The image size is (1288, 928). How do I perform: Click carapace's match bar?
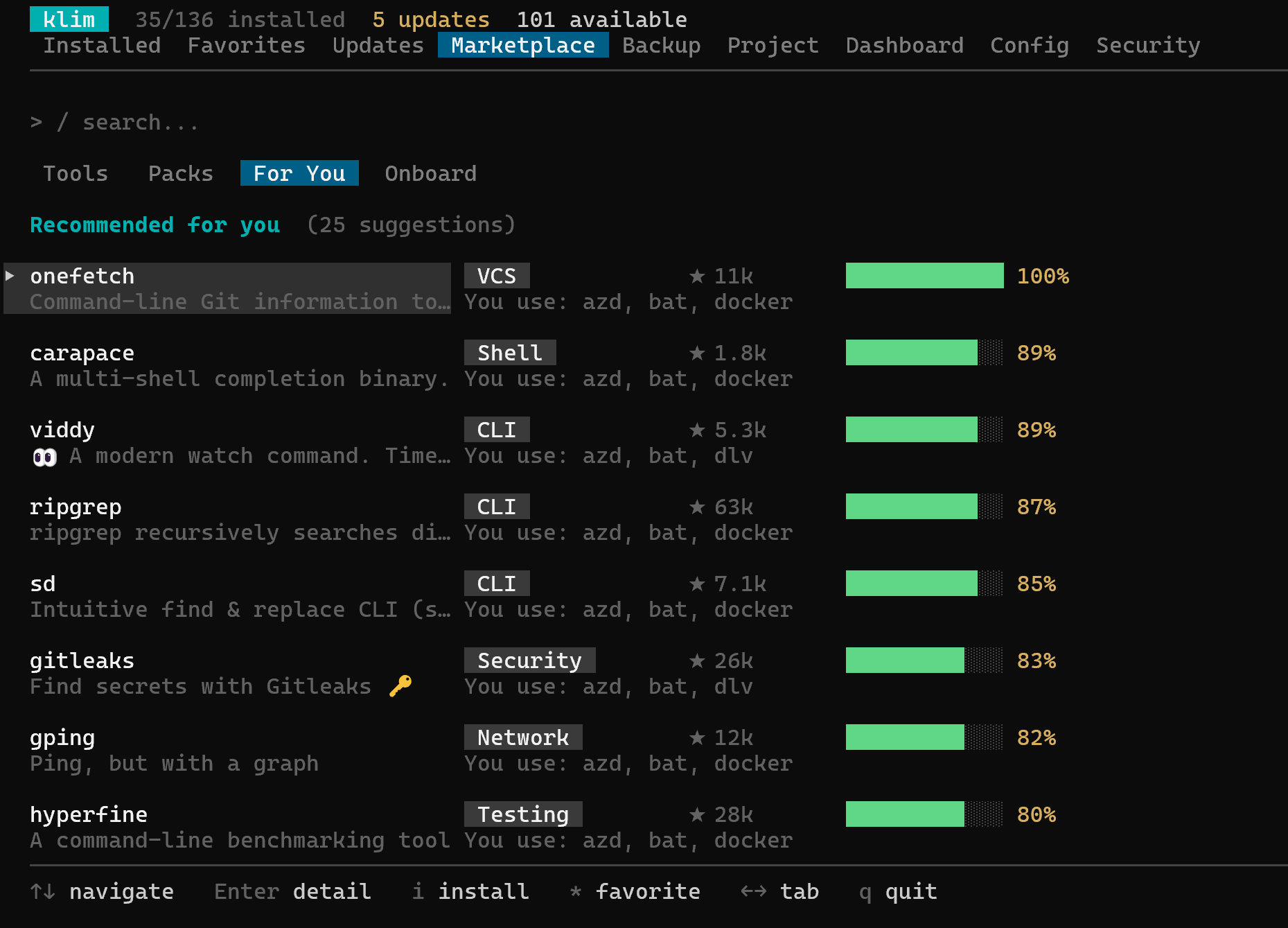[925, 353]
